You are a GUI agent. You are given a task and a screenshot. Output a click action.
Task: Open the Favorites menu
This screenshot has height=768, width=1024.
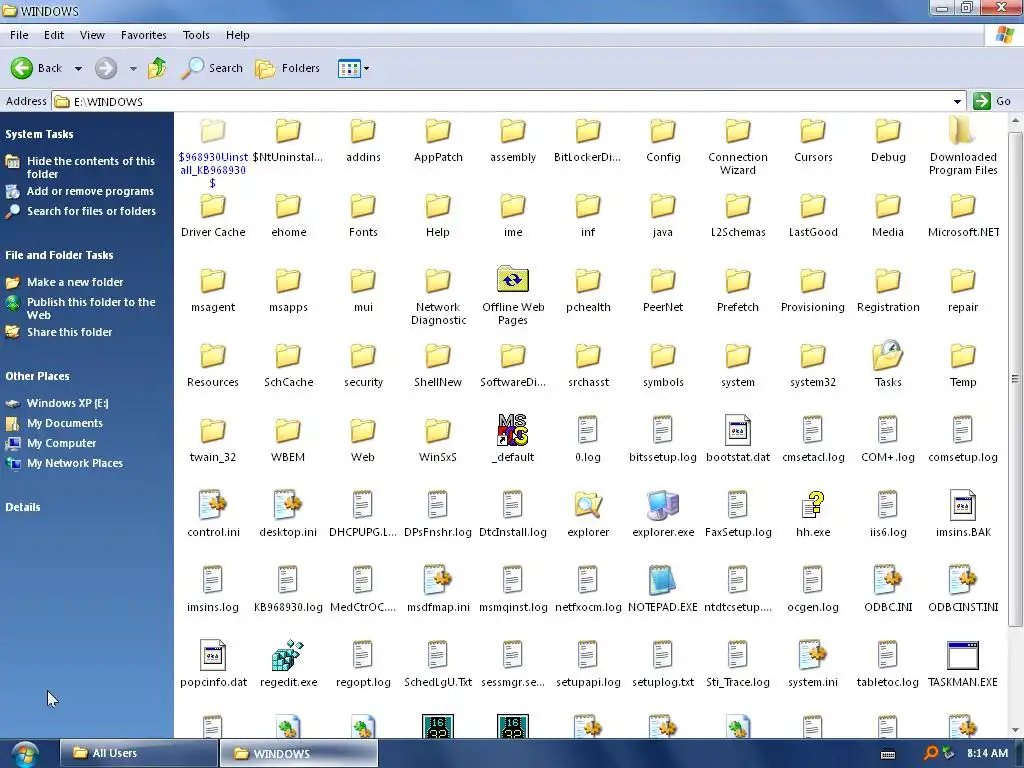coord(144,35)
